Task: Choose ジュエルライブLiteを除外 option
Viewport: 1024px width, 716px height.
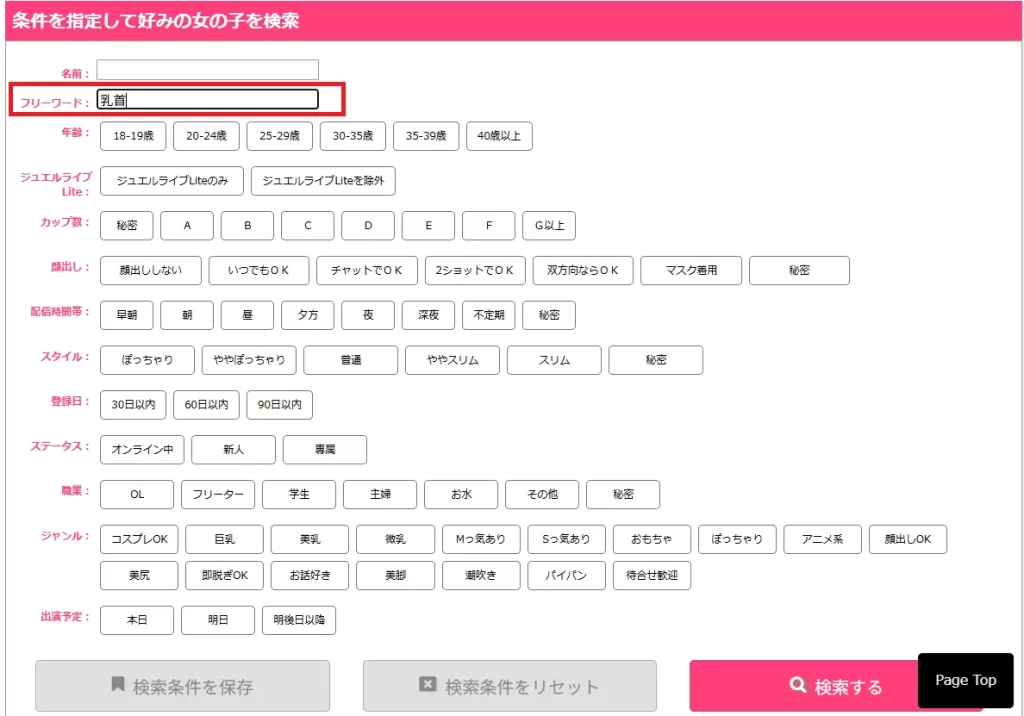Action: click(x=323, y=181)
